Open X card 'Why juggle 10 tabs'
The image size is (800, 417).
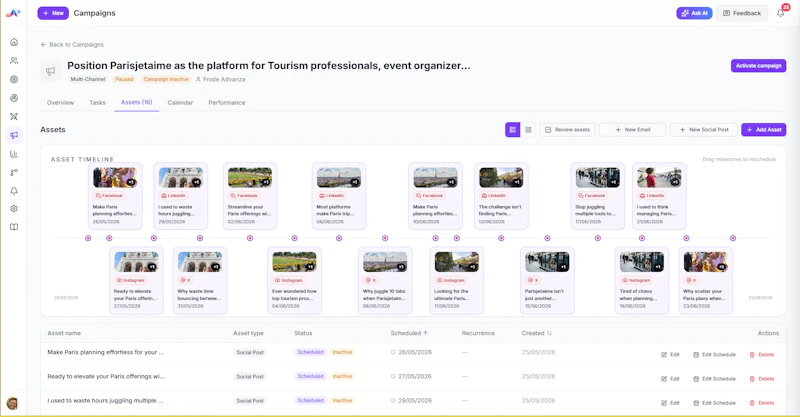point(385,280)
